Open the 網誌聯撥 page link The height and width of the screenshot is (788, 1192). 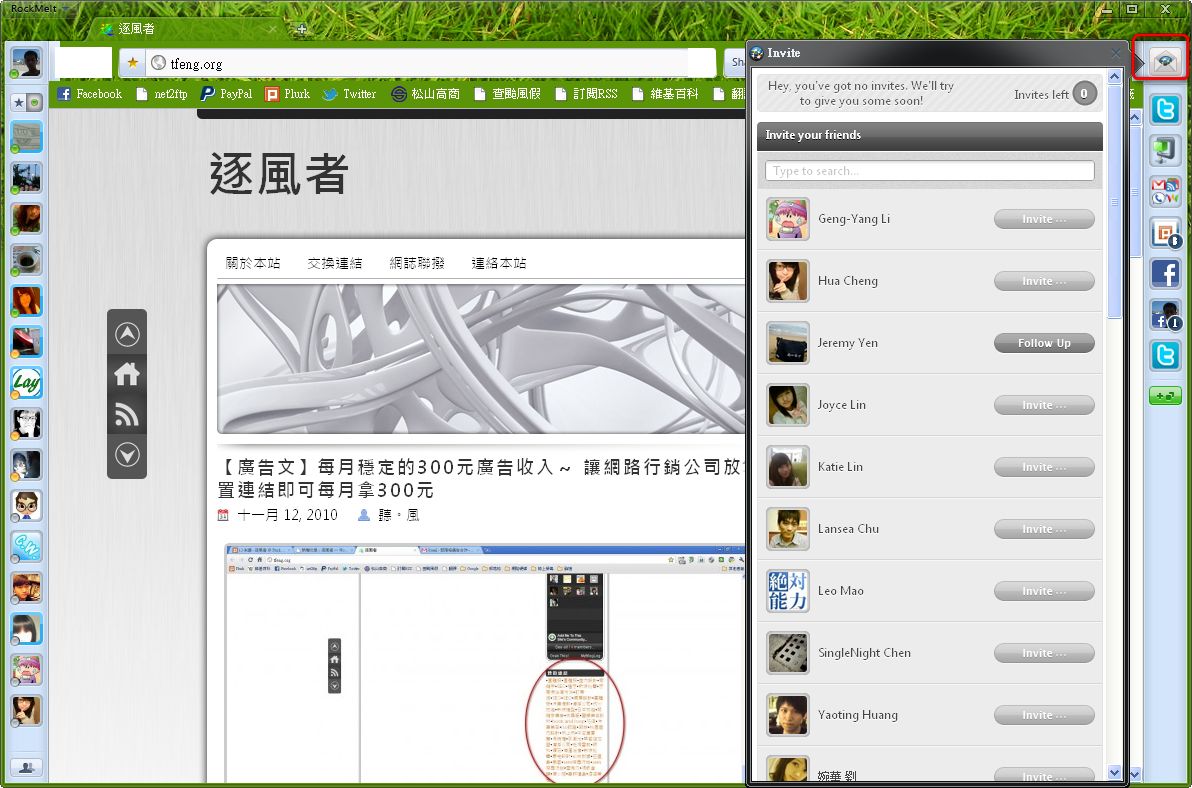click(x=417, y=263)
